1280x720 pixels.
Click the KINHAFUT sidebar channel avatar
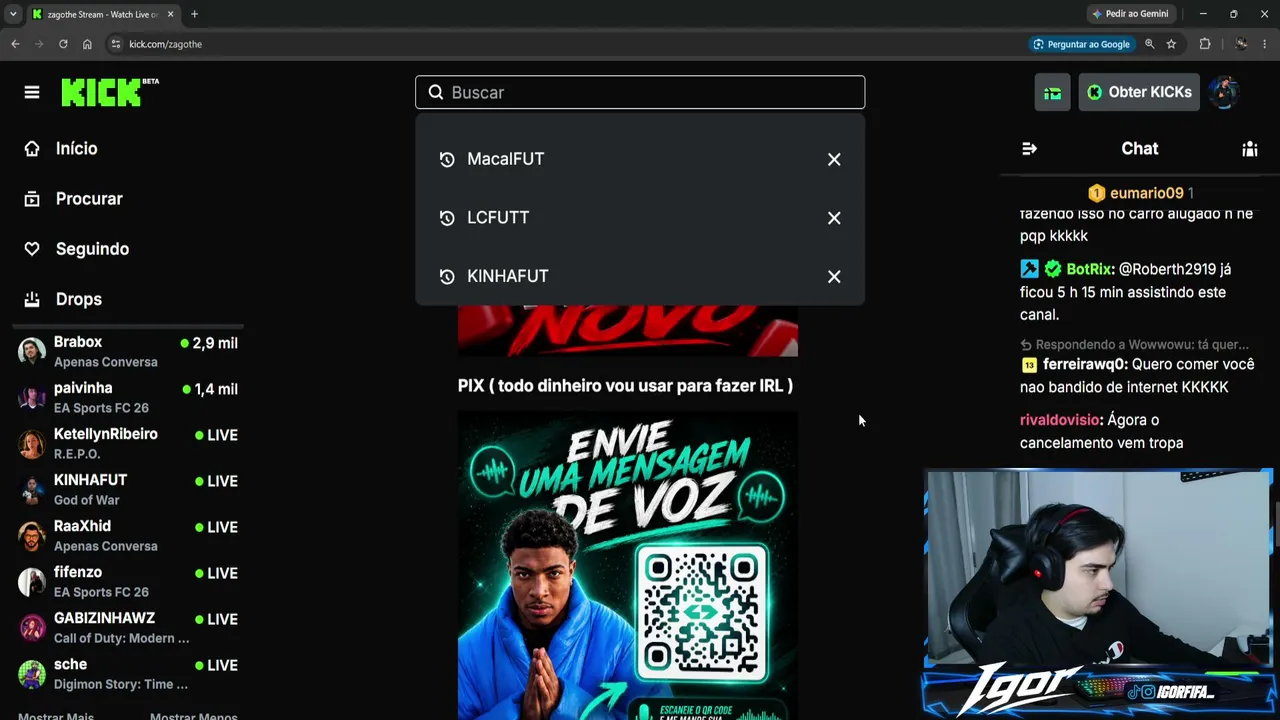point(32,489)
